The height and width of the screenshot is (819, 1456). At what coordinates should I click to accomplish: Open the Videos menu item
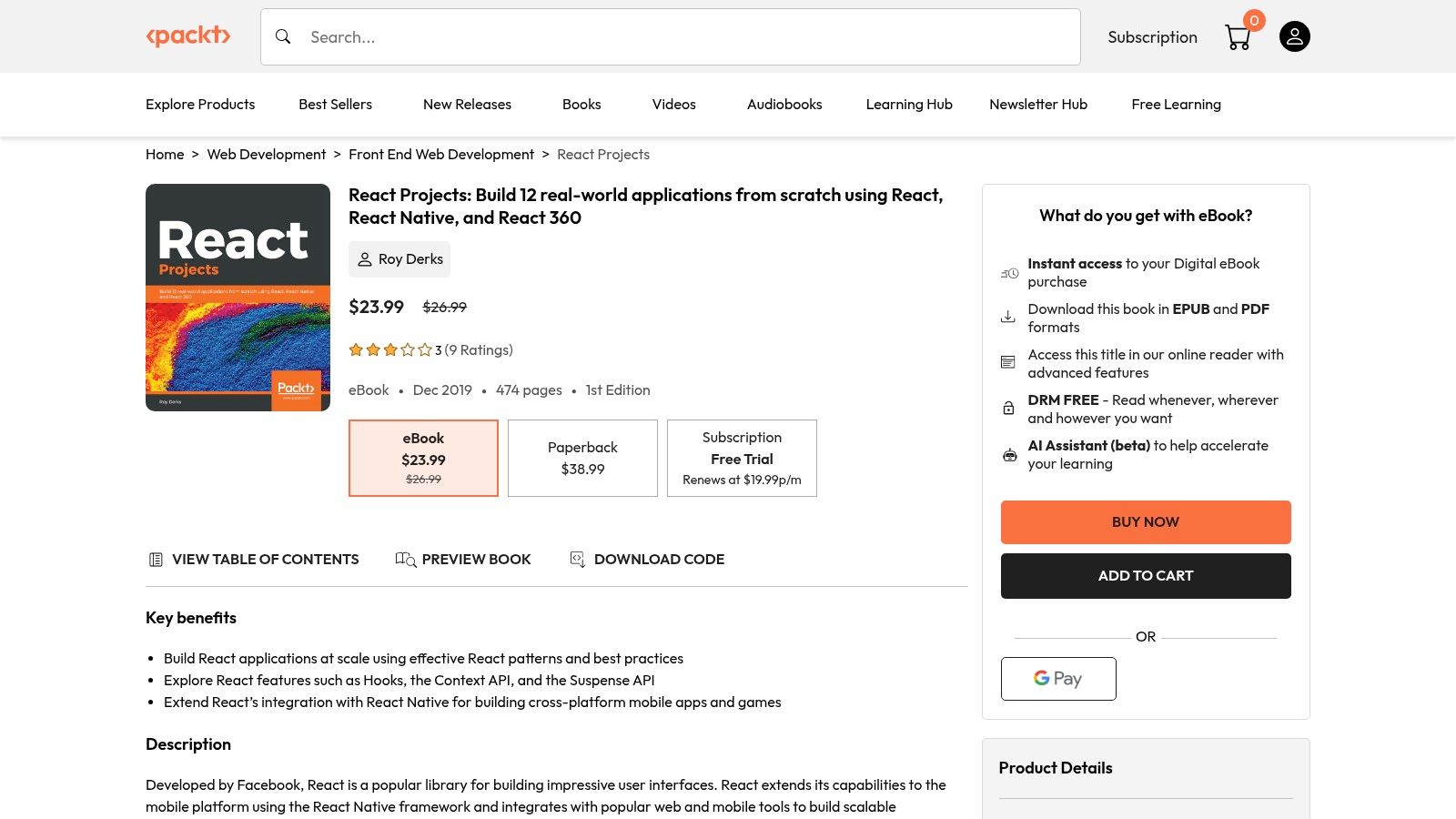point(674,105)
